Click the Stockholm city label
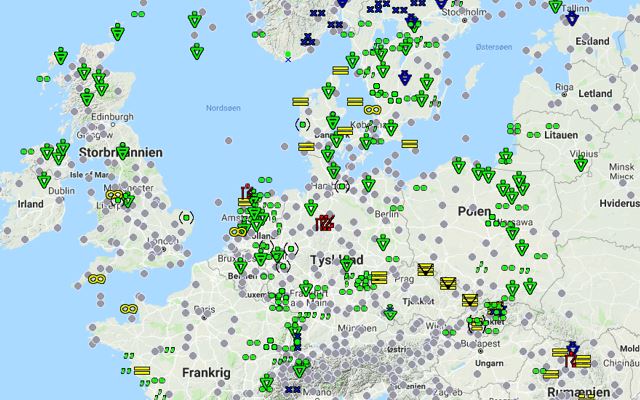Screen dimensions: 640x400 [x=464, y=12]
